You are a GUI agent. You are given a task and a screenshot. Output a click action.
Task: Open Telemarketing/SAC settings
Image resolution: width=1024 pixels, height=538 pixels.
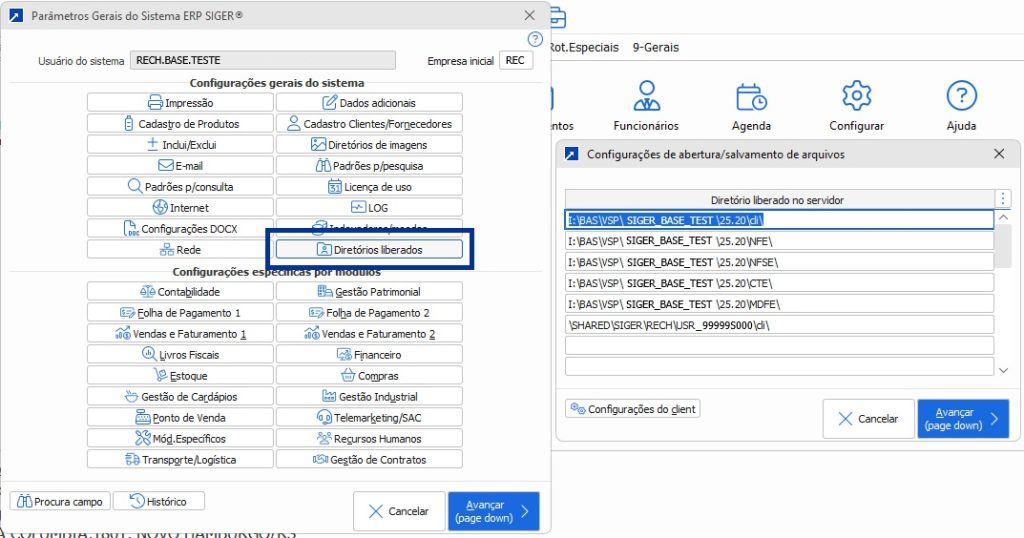click(369, 417)
